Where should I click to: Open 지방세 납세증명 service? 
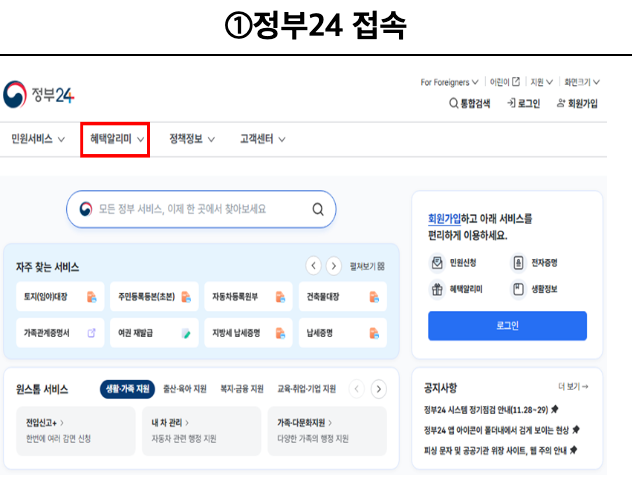[x=248, y=333]
